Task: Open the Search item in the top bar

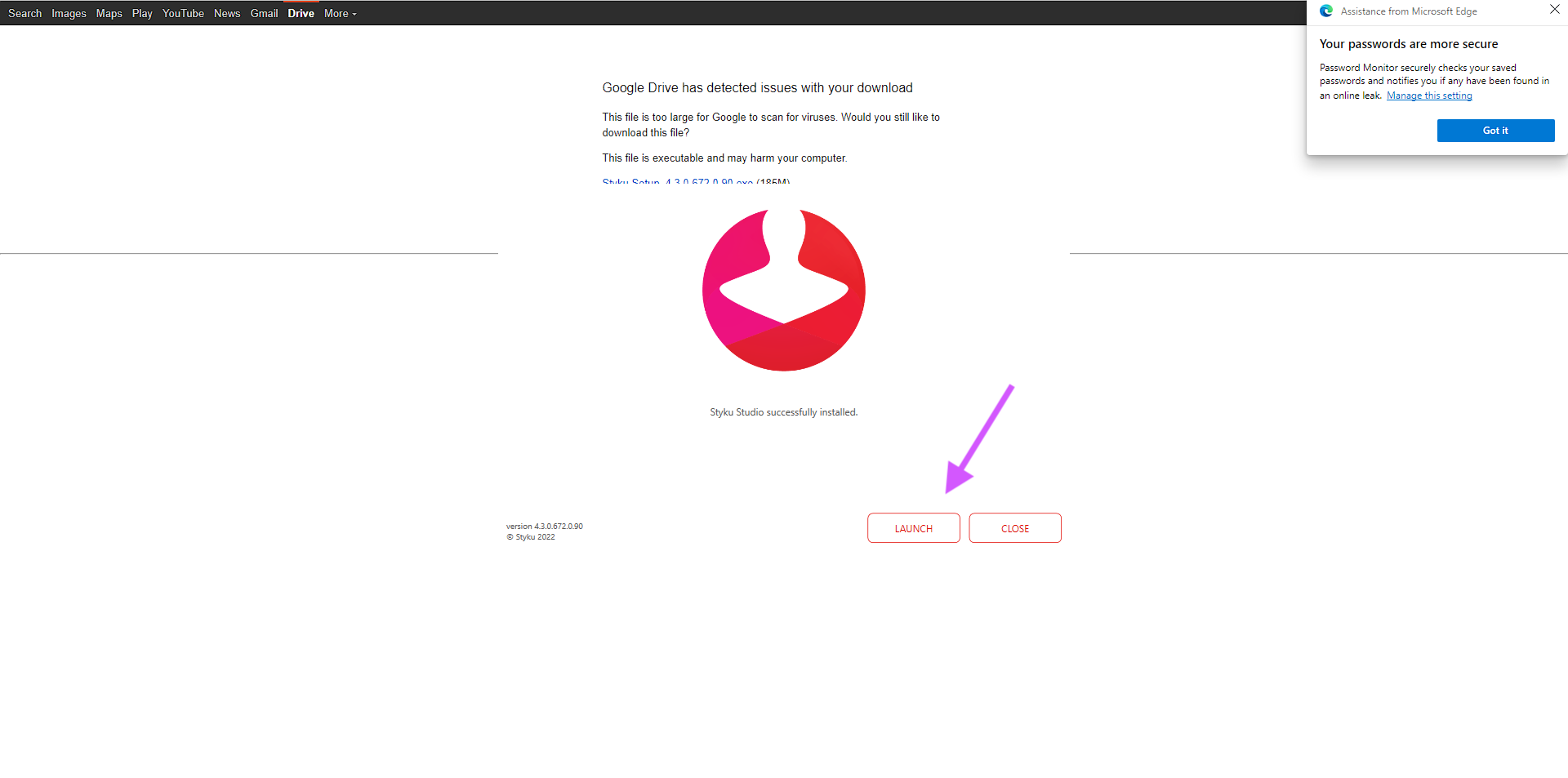Action: pyautogui.click(x=24, y=13)
